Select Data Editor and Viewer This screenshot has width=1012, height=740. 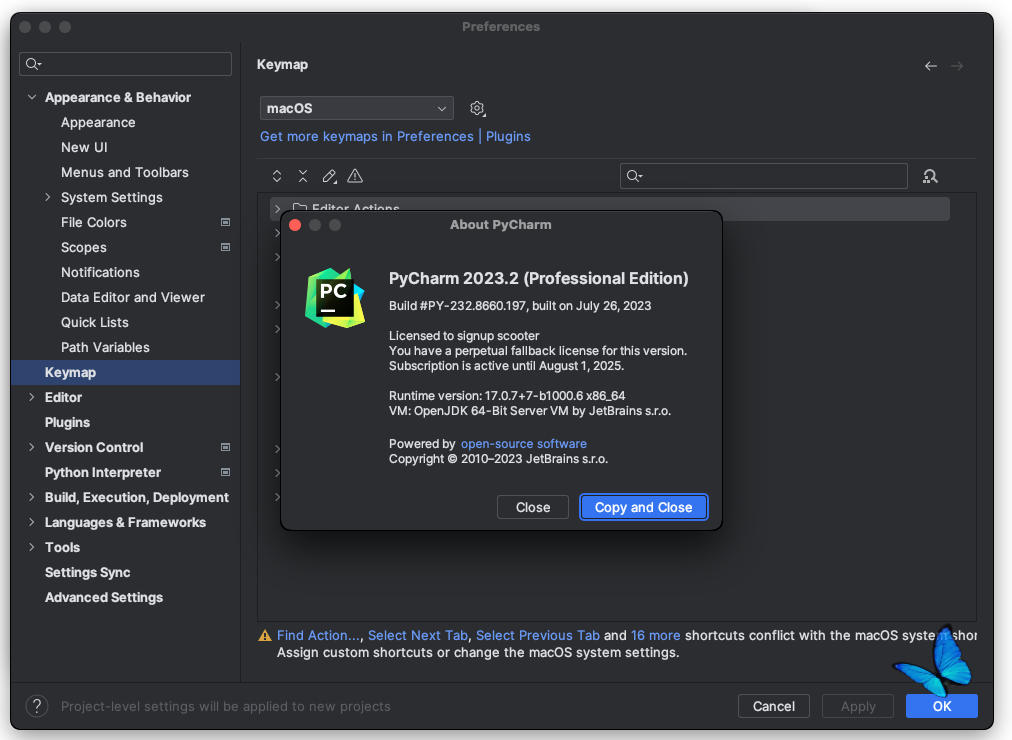132,297
